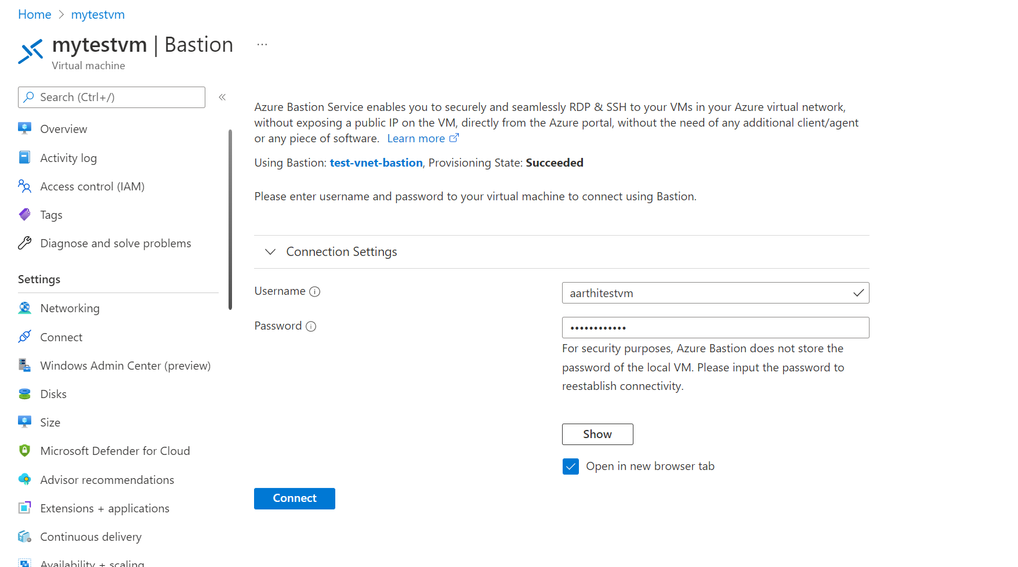The image size is (1018, 567).
Task: Click the Windows Admin Center icon
Action: 25,365
